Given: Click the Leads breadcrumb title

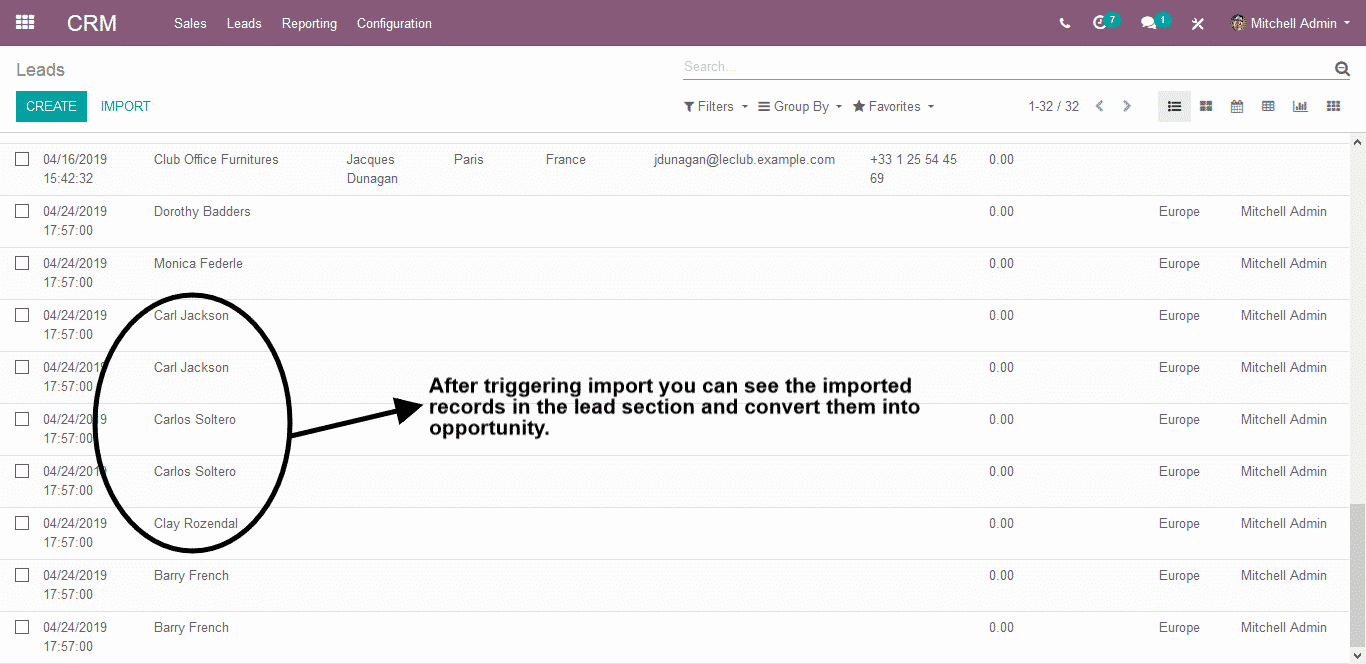Looking at the screenshot, I should click(40, 70).
